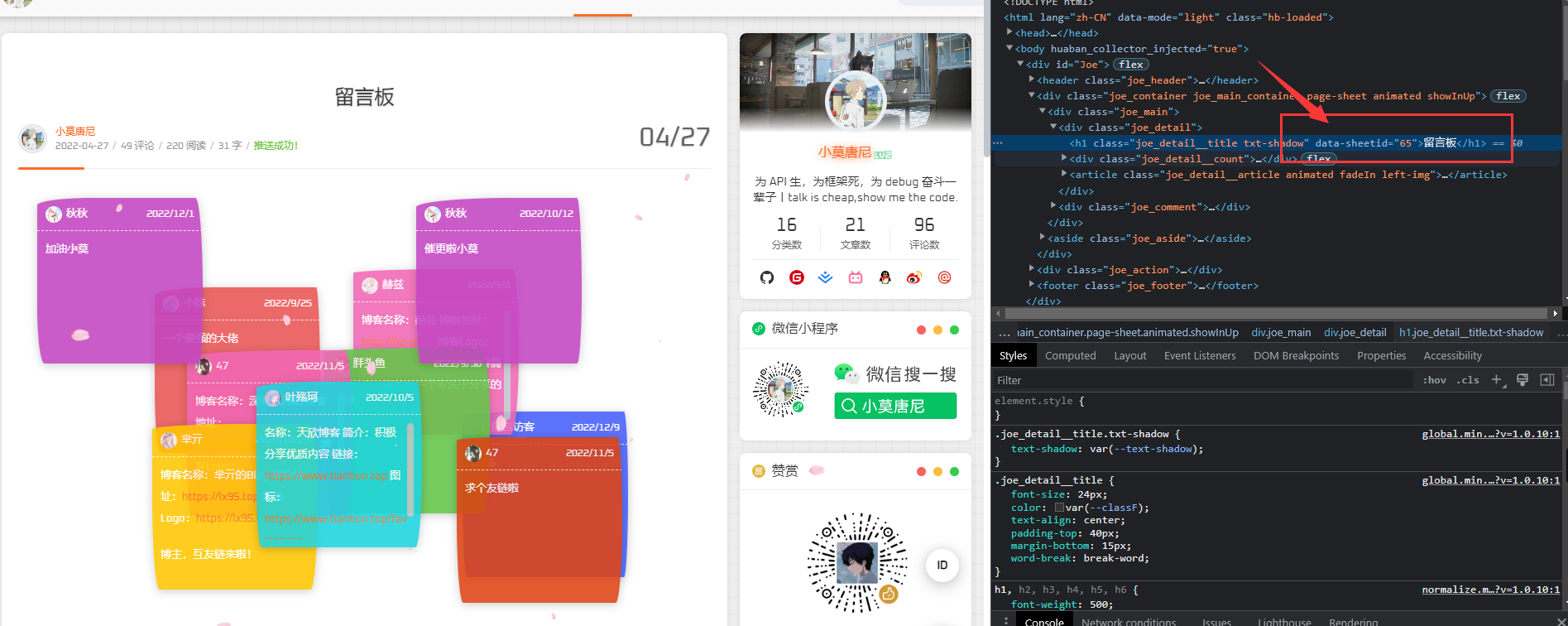Open the Lighthouse drawer tab
Image resolution: width=1568 pixels, height=626 pixels.
coord(1284,621)
